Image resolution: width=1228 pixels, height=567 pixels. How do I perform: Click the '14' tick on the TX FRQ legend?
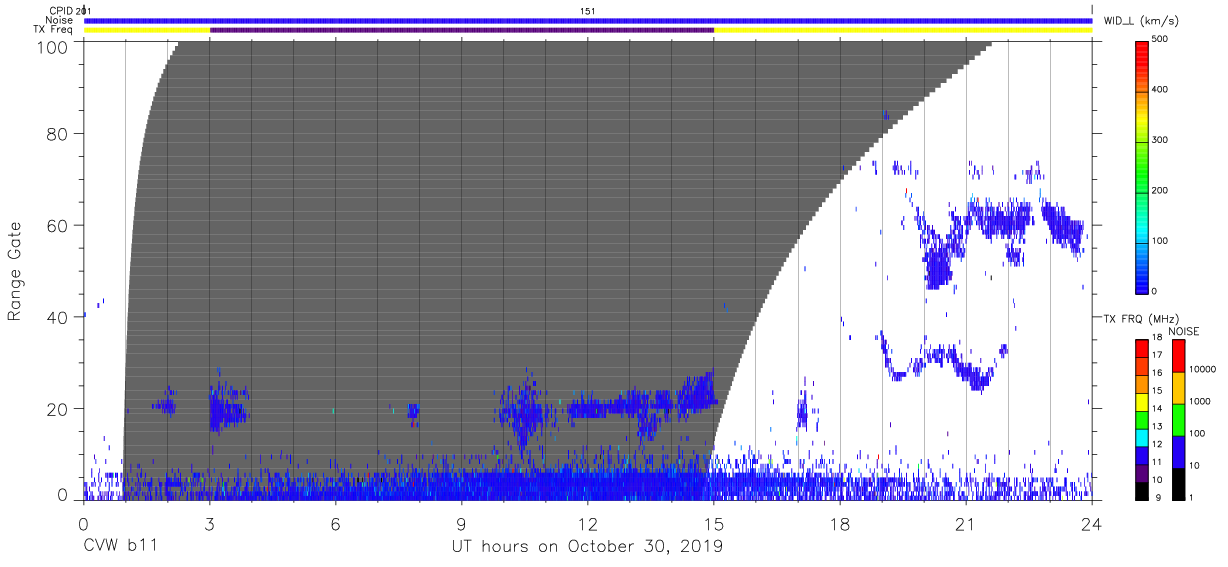[x=1158, y=410]
